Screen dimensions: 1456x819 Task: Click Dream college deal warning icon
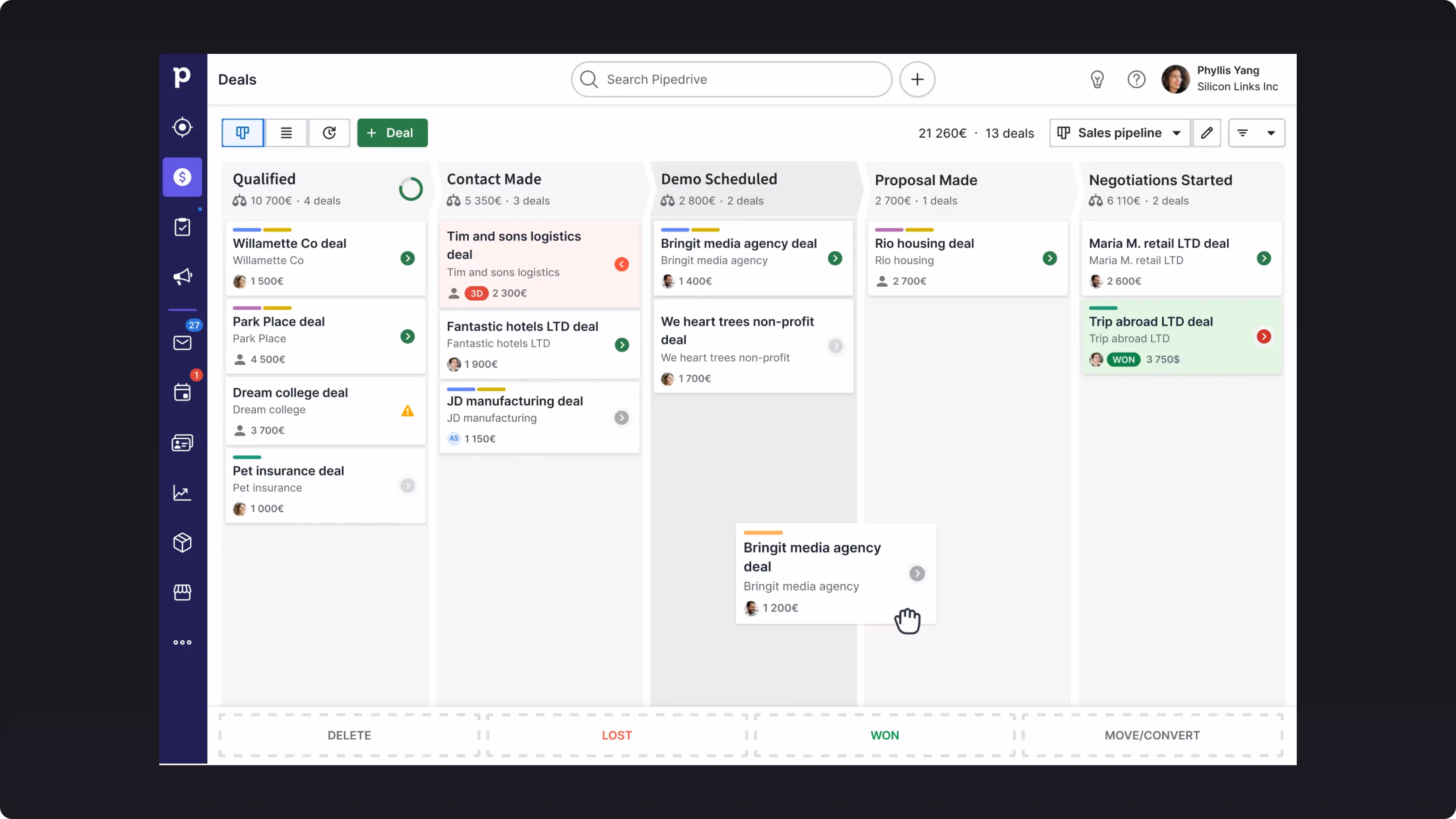(408, 411)
